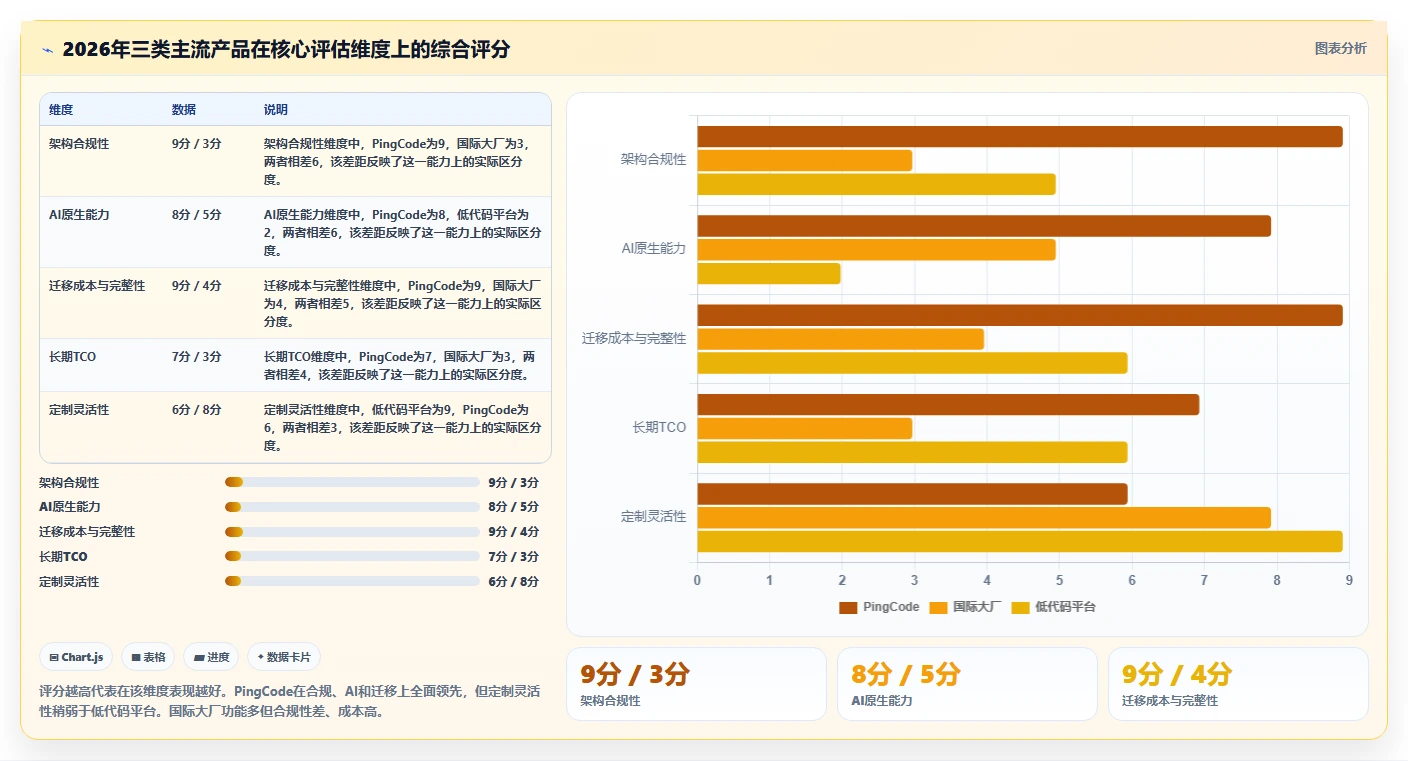Screen dimensions: 1408x761
Task: Click the x-axis tick label 9
Action: point(1349,581)
